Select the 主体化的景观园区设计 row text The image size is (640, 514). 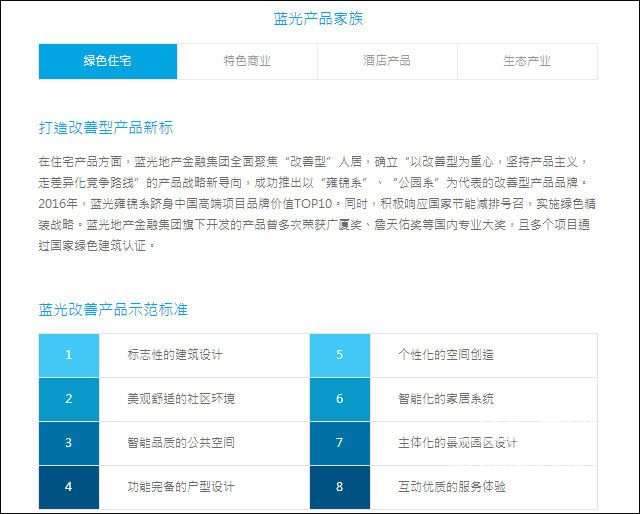pos(458,443)
